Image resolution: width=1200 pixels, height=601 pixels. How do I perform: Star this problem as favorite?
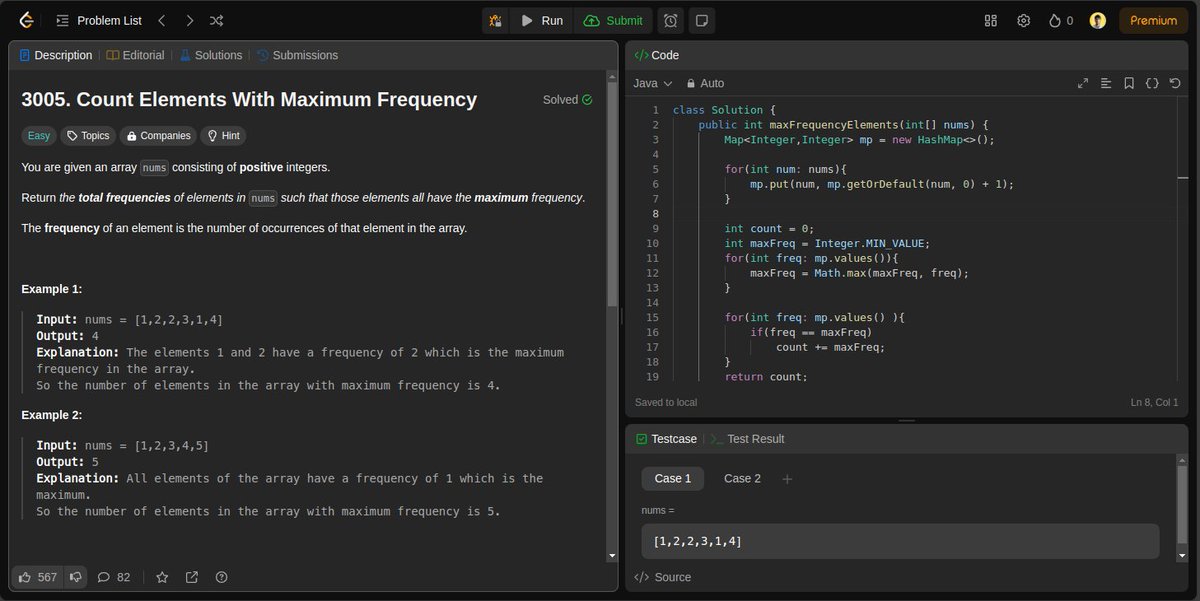point(162,577)
